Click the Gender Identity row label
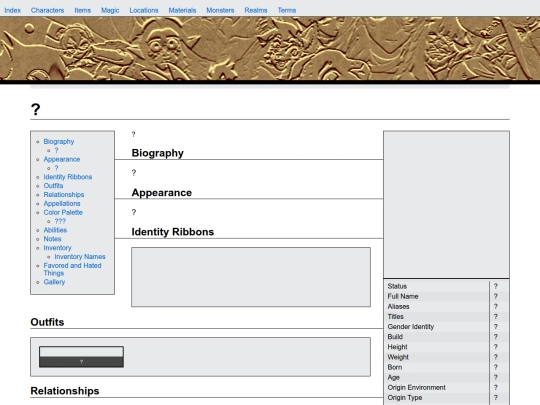Image resolution: width=540 pixels, height=405 pixels. click(x=411, y=327)
